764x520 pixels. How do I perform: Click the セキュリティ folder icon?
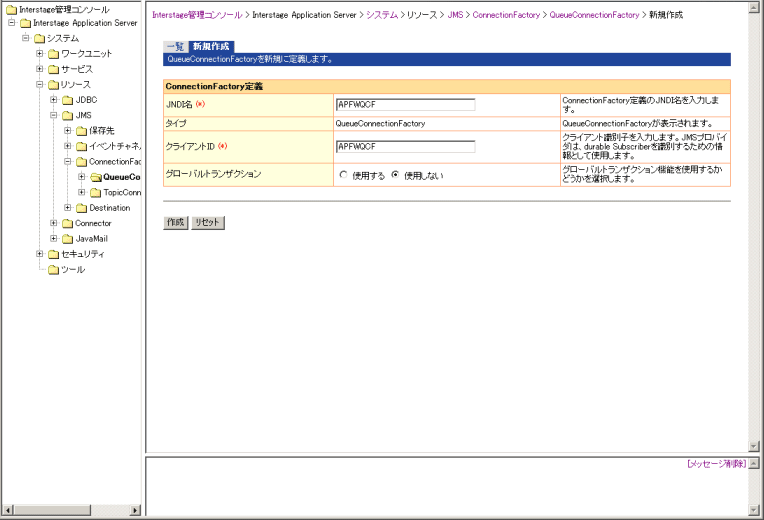[x=54, y=254]
